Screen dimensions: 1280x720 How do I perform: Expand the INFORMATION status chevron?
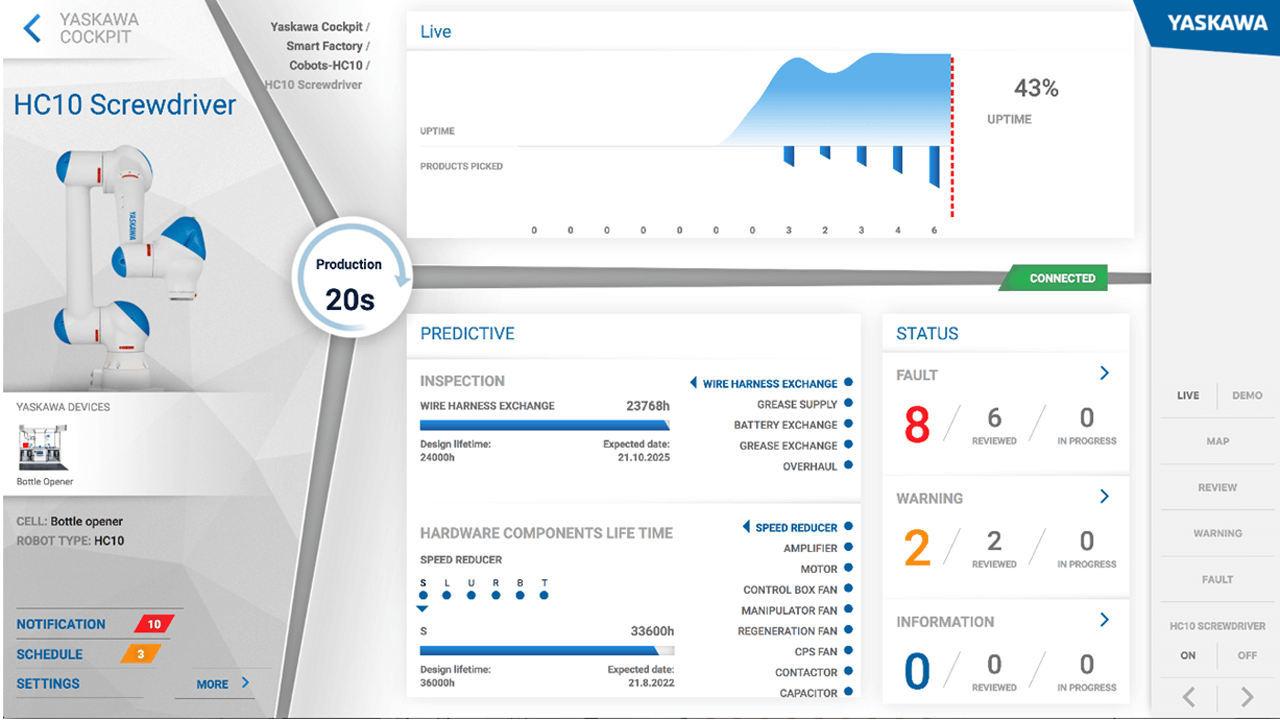click(1104, 620)
